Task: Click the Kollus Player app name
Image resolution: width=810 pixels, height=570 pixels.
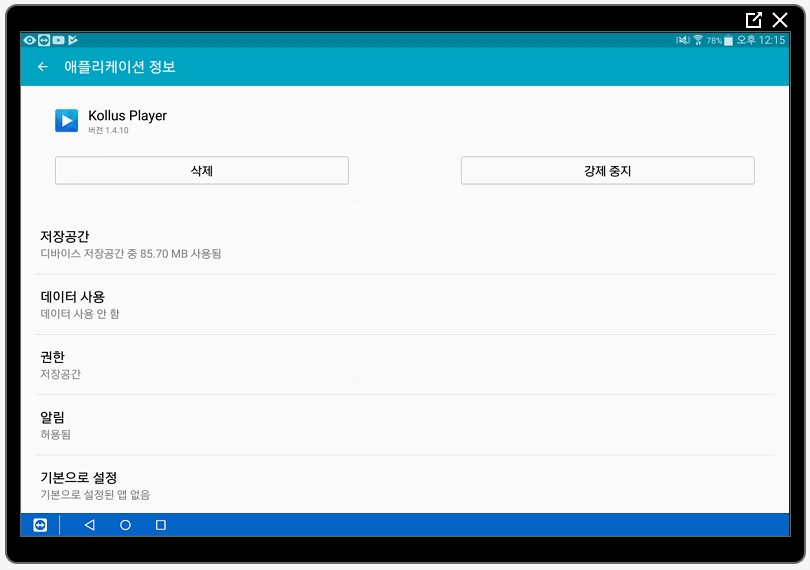Action: [128, 116]
